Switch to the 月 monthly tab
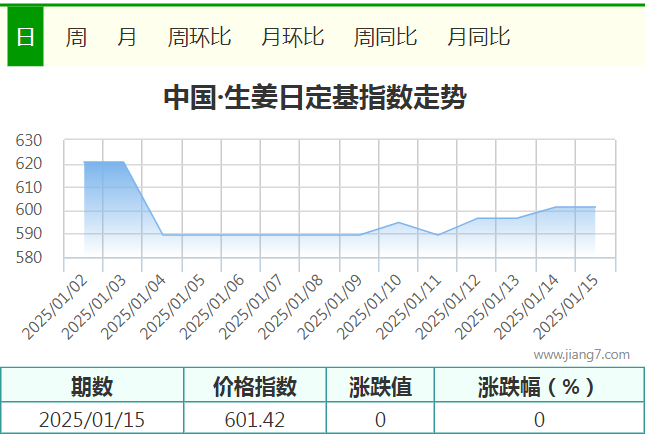This screenshot has height=440, width=645. (127, 37)
